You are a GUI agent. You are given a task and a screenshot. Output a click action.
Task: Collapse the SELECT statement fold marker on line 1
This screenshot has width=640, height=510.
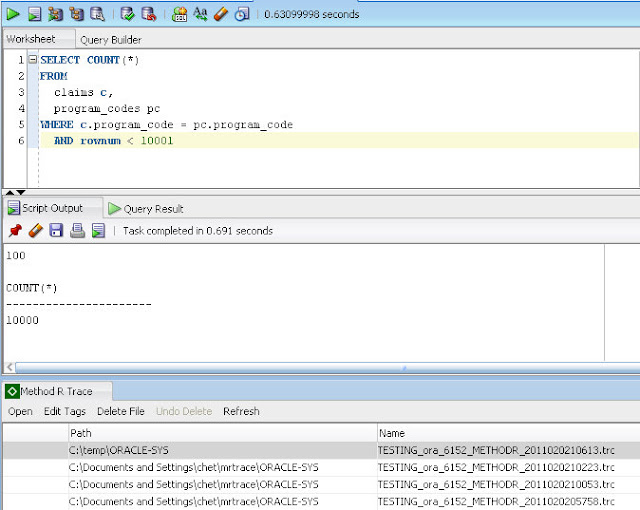[x=33, y=60]
